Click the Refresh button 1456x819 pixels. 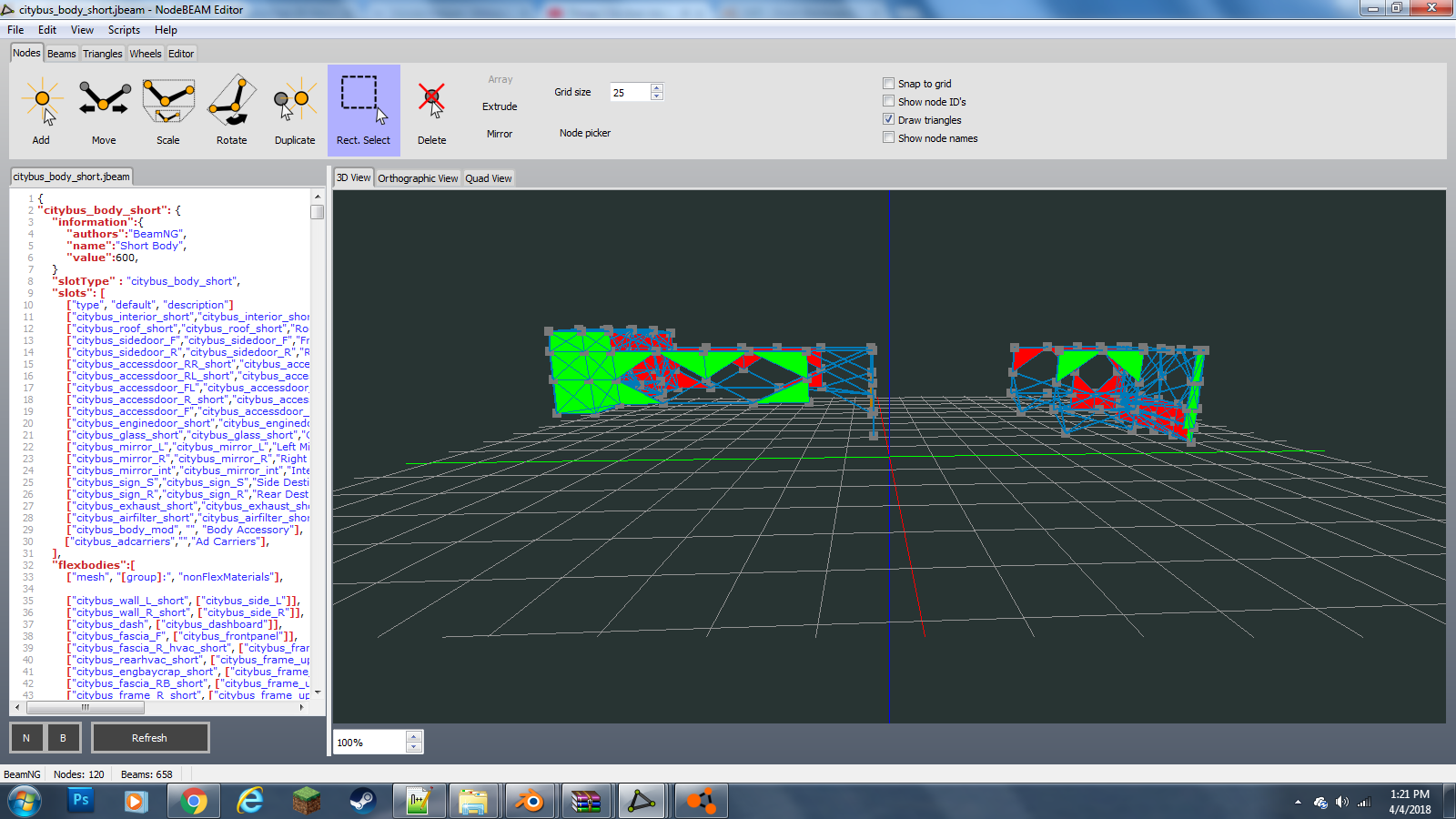coord(150,738)
